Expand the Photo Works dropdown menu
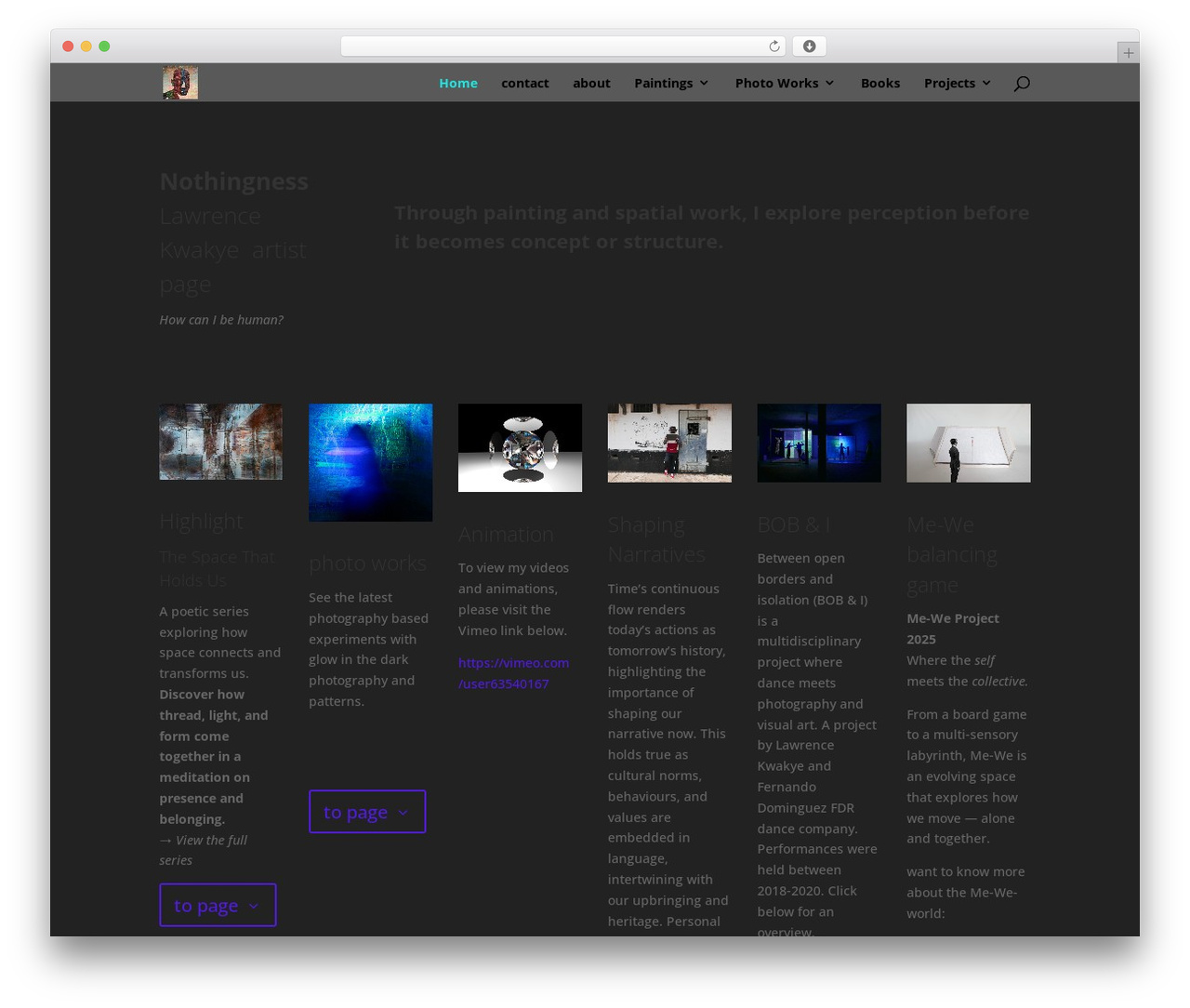The image size is (1190, 1008). pos(785,83)
